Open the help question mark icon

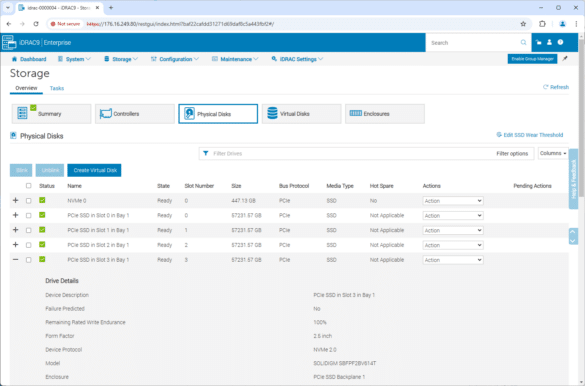[560, 42]
